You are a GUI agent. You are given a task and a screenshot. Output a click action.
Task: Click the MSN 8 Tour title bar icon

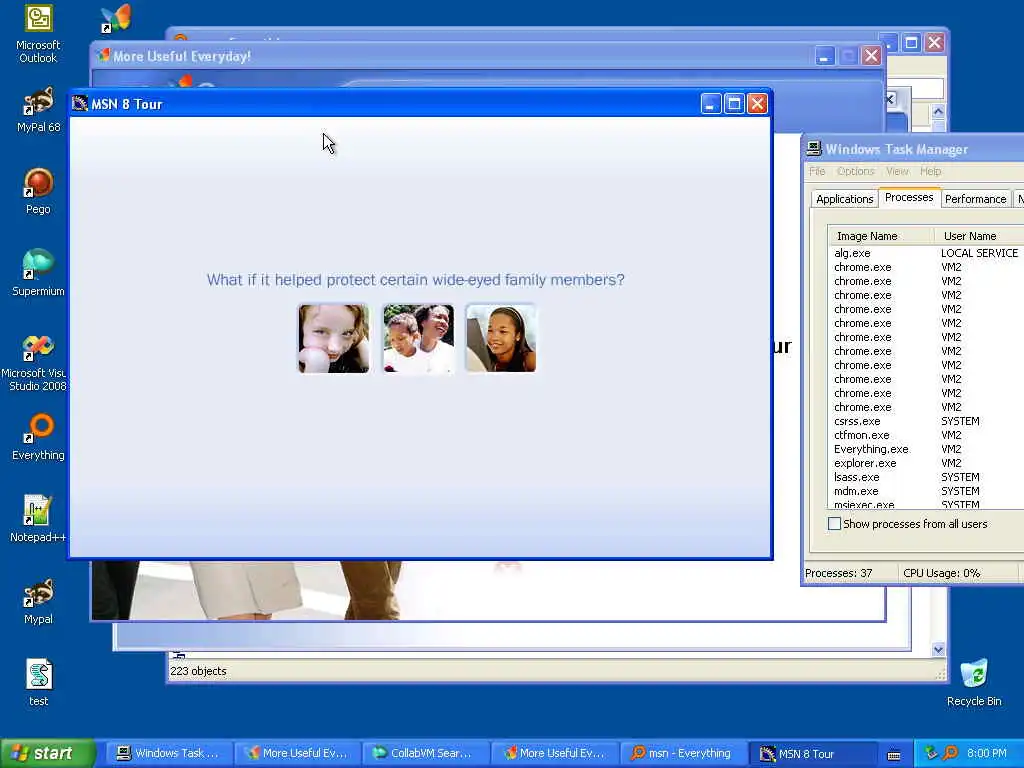(x=80, y=104)
